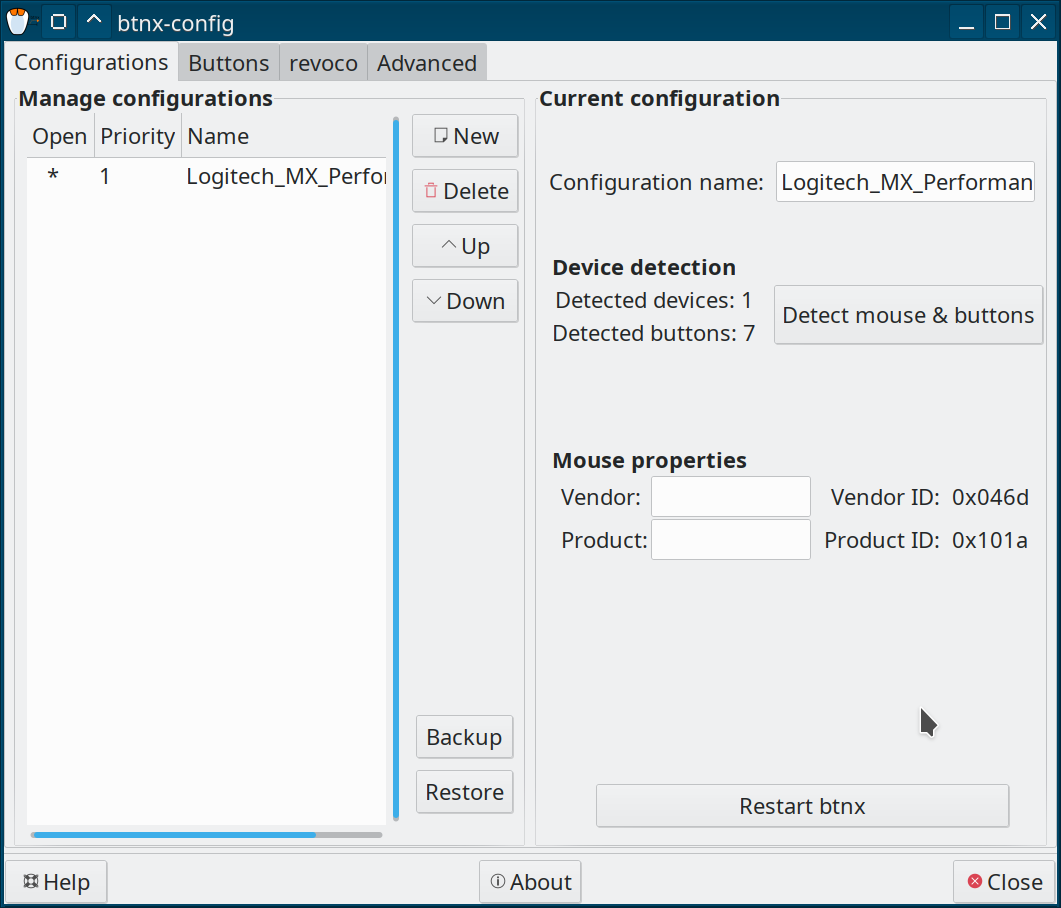
Task: Click the Product ID value 0x101a
Action: [x=989, y=540]
